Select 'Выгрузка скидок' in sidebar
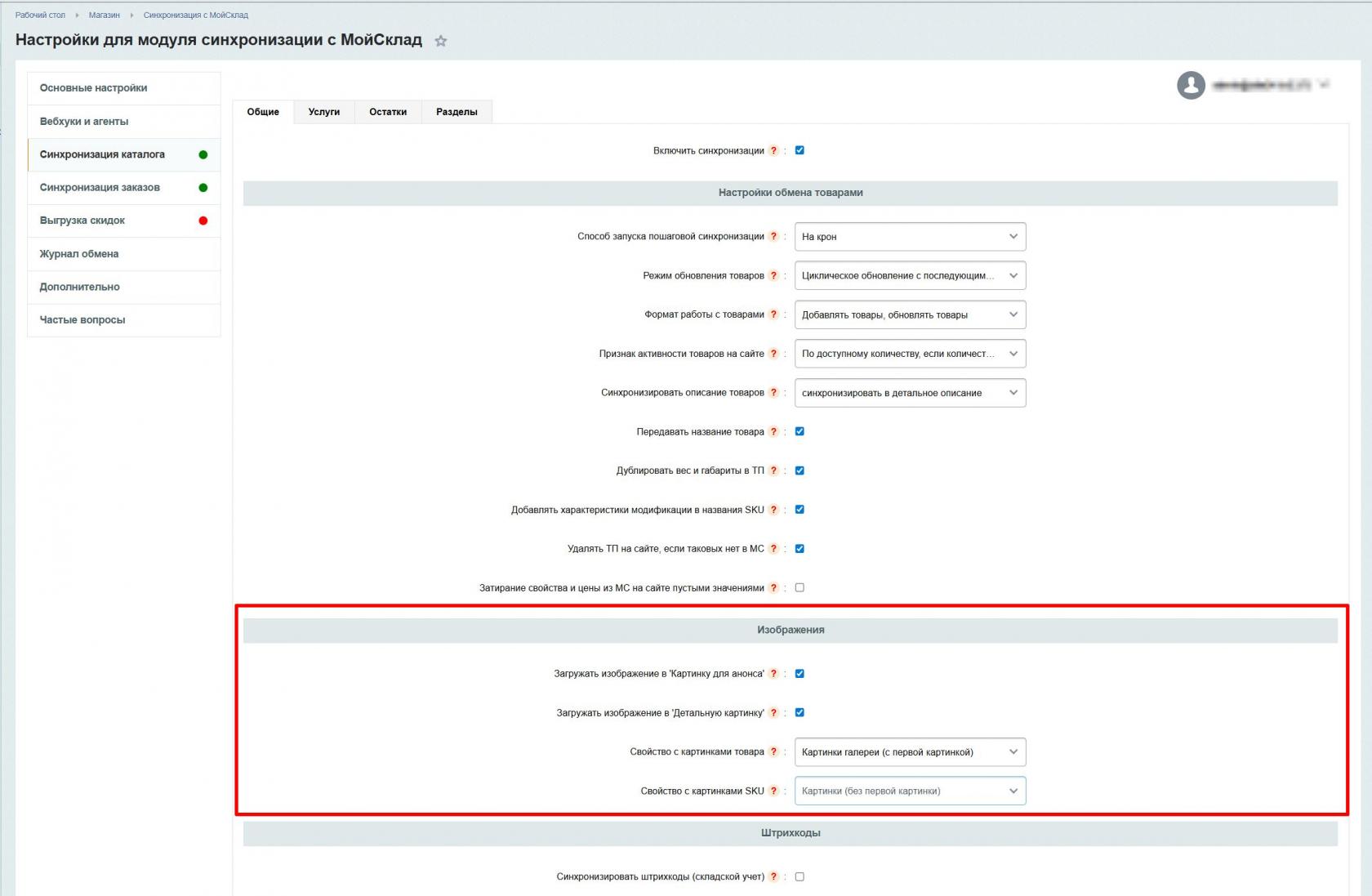Viewport: 1372px width, 896px height. click(124, 221)
